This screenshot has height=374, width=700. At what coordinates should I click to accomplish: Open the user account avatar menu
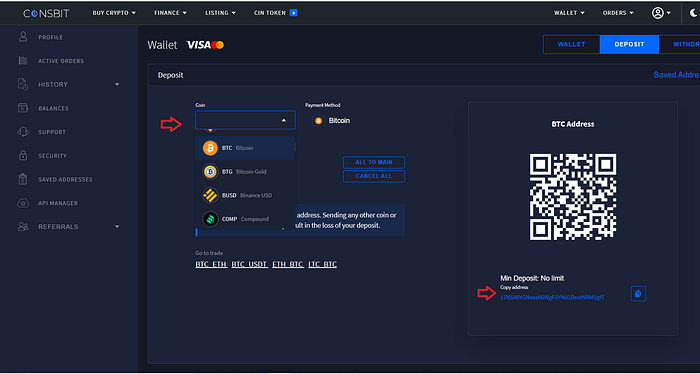[661, 13]
